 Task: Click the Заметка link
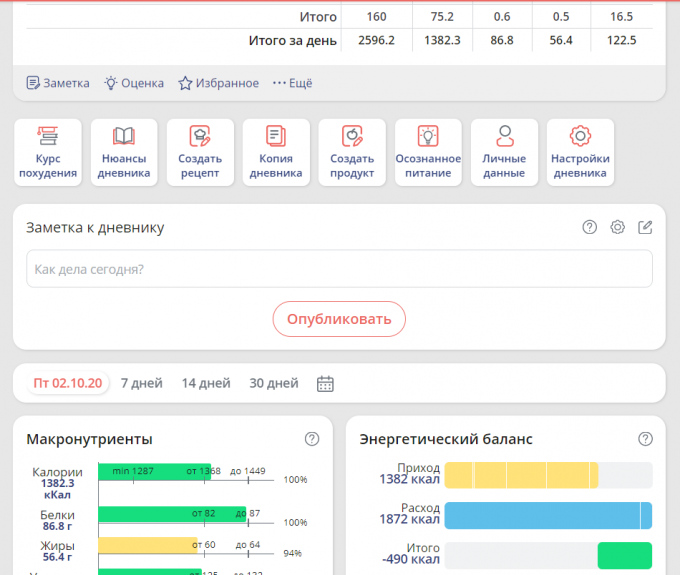tap(57, 83)
